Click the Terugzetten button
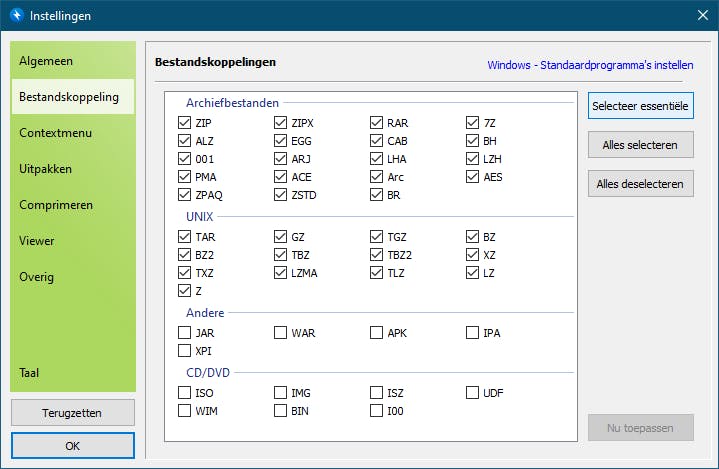Viewport: 719px width, 469px height. tap(72, 412)
